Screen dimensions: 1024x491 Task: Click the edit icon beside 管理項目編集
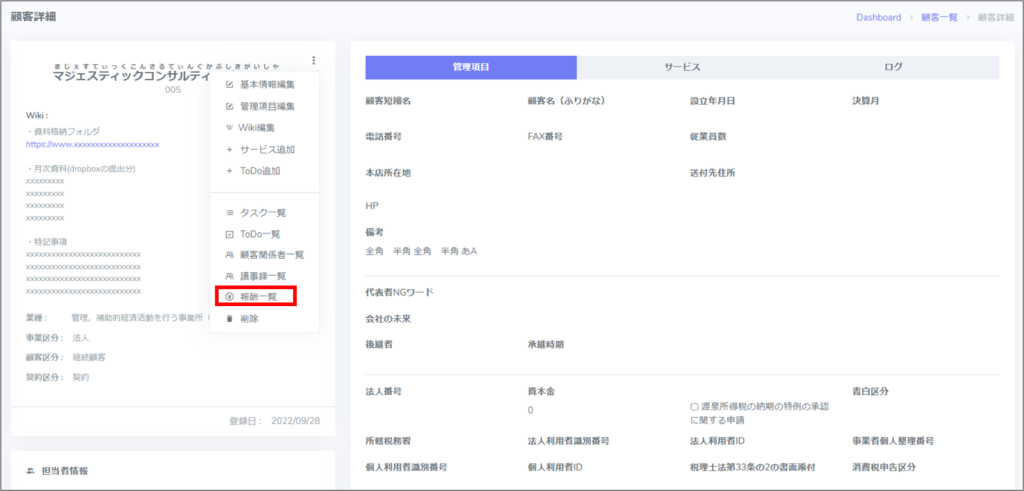[x=230, y=106]
